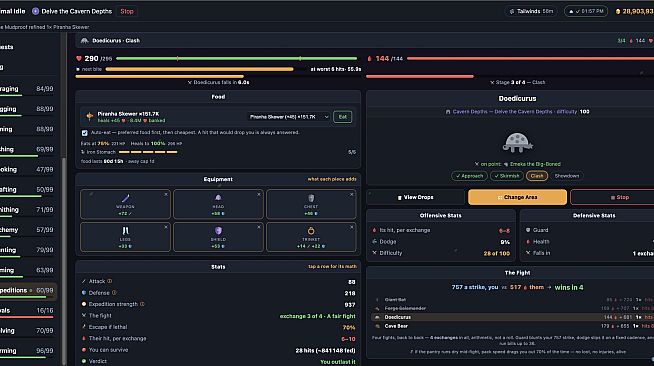
Task: Remove the Chest item with its X
Action: 352,194
